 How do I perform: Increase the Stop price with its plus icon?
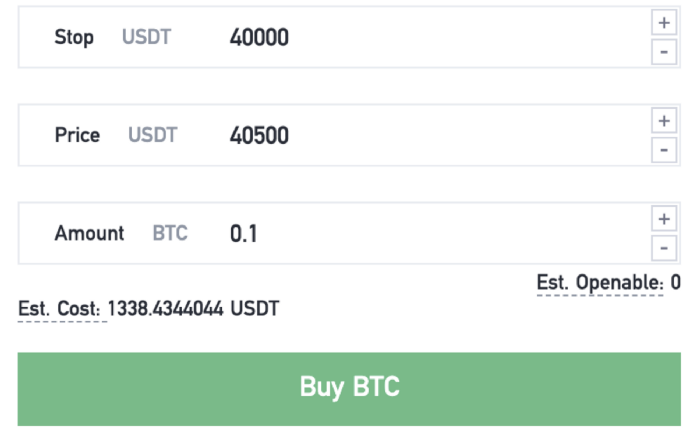664,23
